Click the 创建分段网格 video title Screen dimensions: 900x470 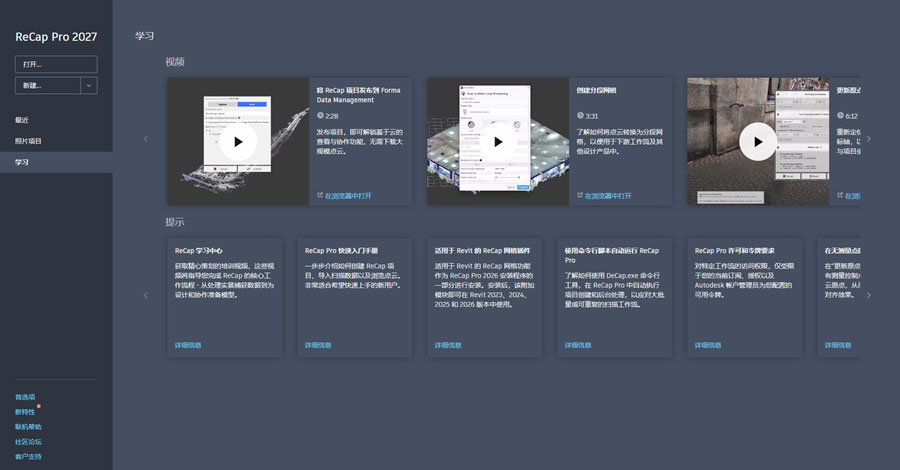(x=596, y=90)
